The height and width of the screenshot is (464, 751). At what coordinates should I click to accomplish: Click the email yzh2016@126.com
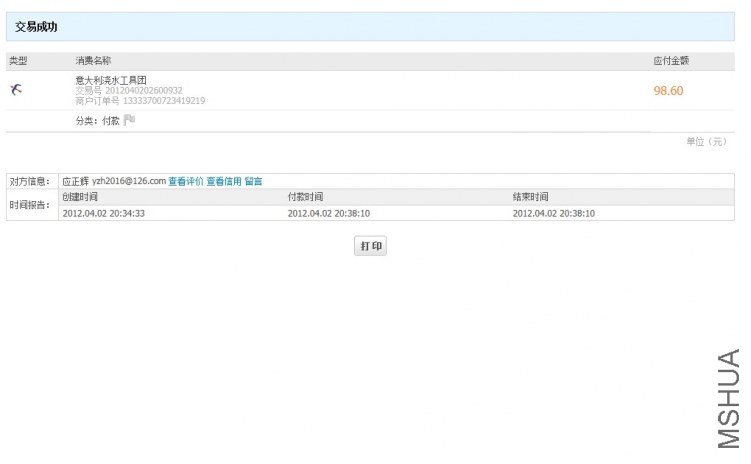(x=129, y=181)
